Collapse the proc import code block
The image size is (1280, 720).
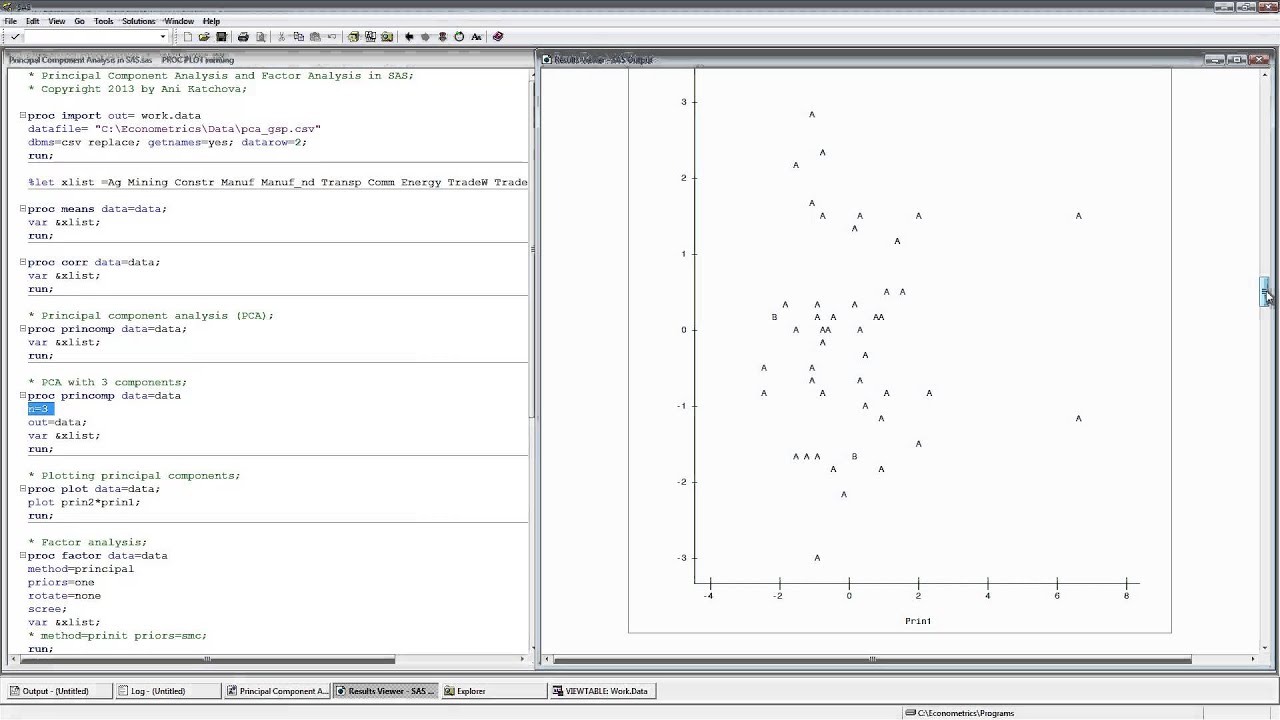[22, 116]
